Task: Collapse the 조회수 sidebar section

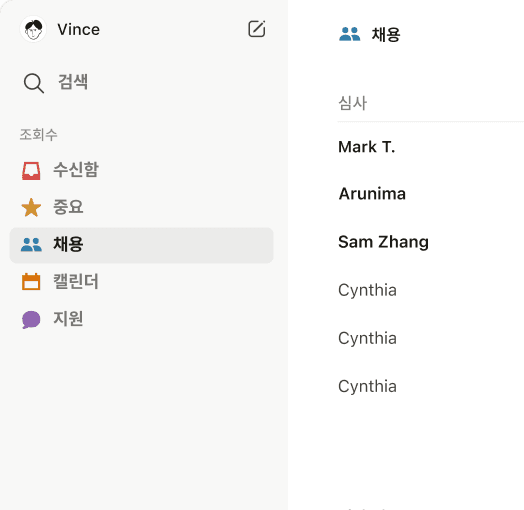Action: pyautogui.click(x=38, y=135)
